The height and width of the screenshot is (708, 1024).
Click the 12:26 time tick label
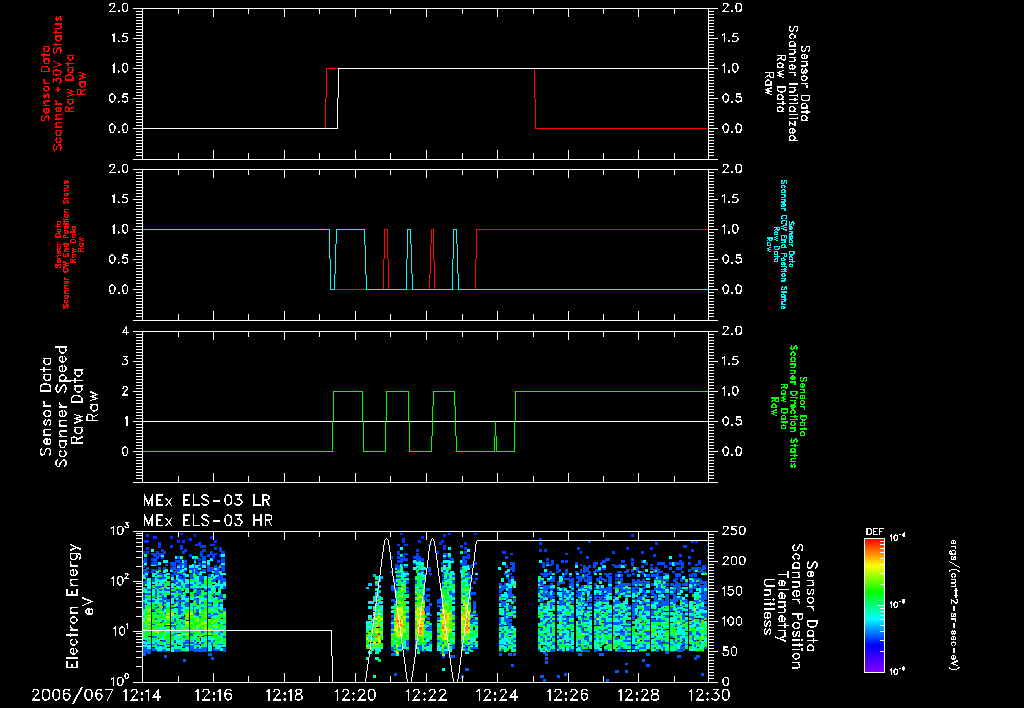point(568,696)
